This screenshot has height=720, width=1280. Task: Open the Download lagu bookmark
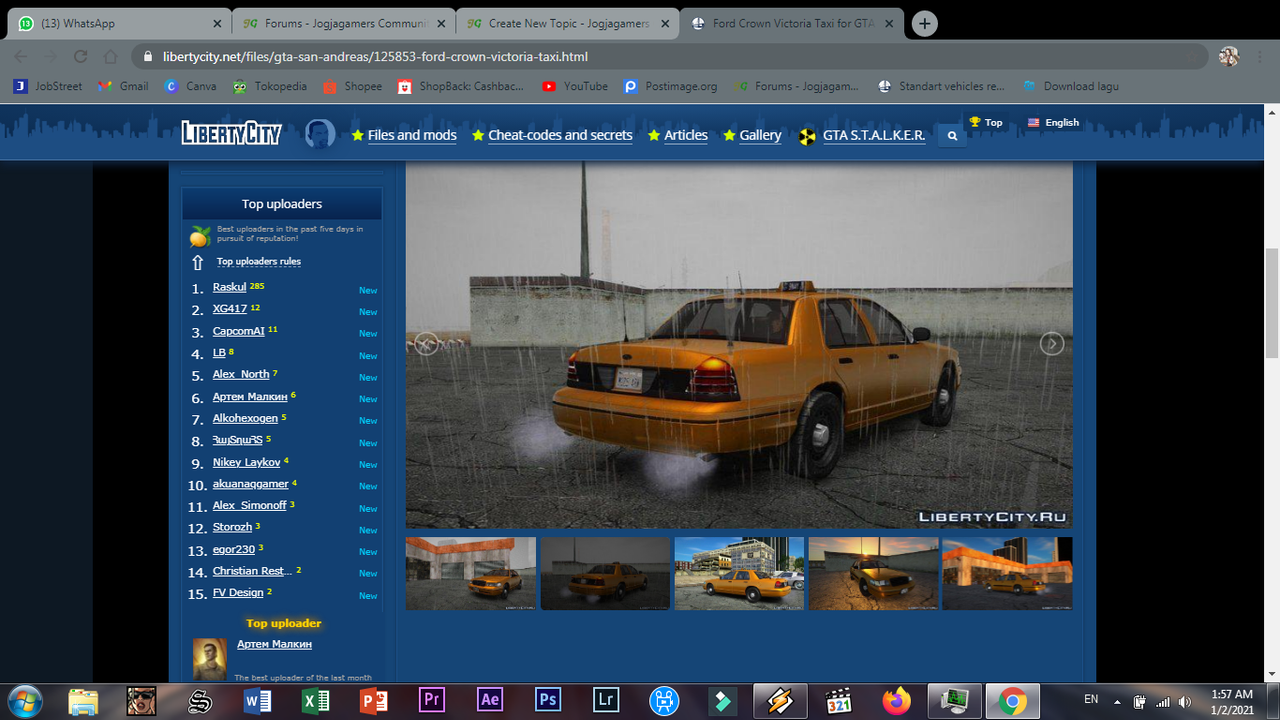coord(1070,86)
